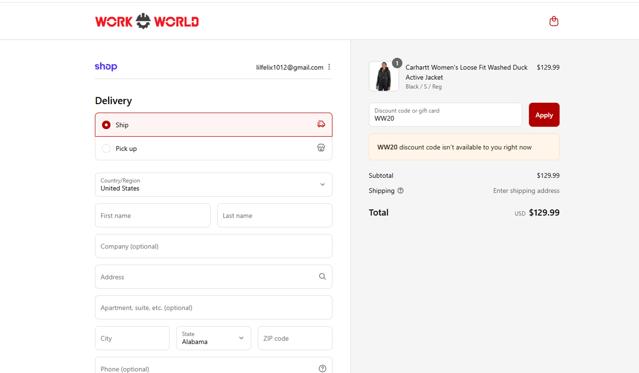
Task: Click the ZIP code field
Action: point(295,338)
